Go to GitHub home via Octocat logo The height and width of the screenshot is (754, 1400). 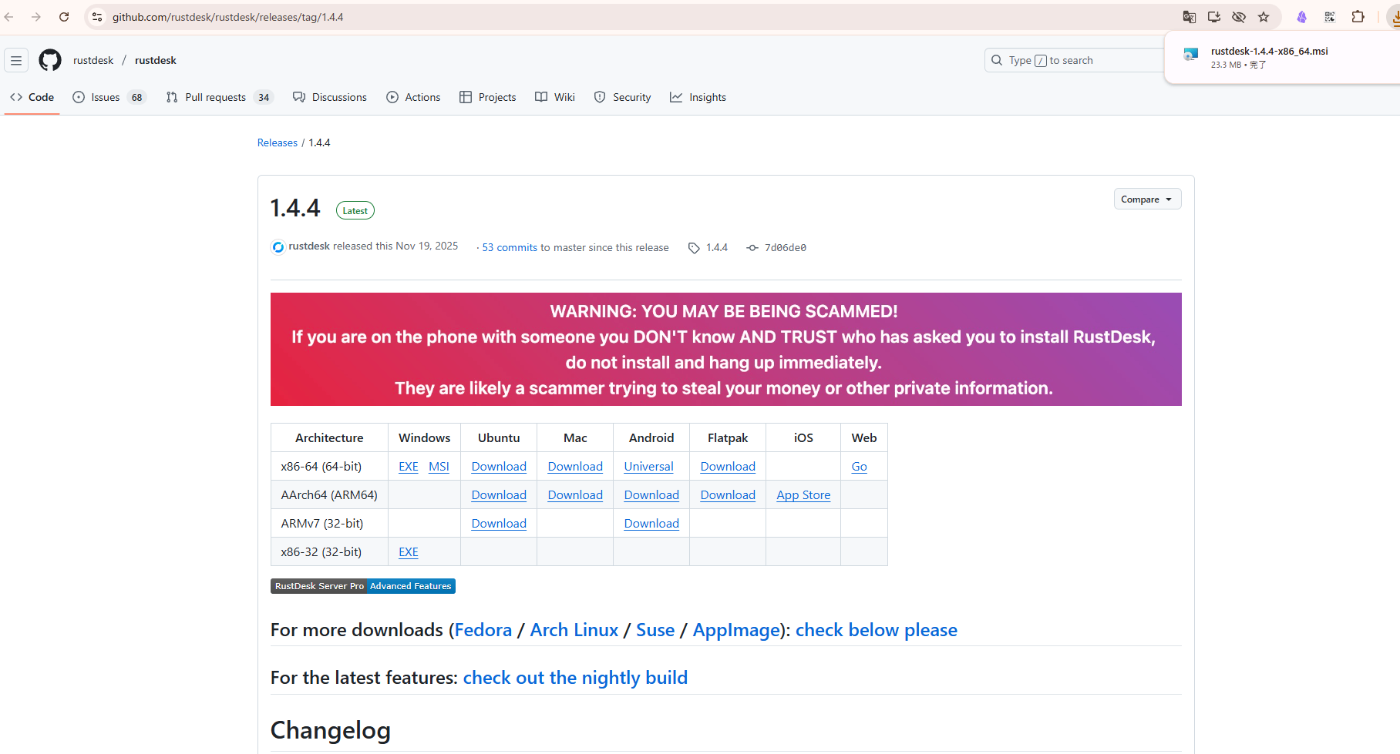tap(50, 61)
